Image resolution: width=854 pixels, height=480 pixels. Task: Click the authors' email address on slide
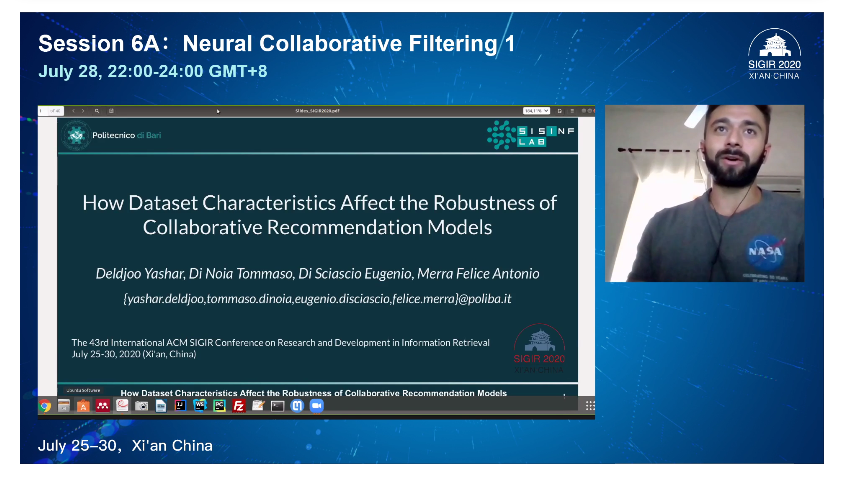coord(317,299)
